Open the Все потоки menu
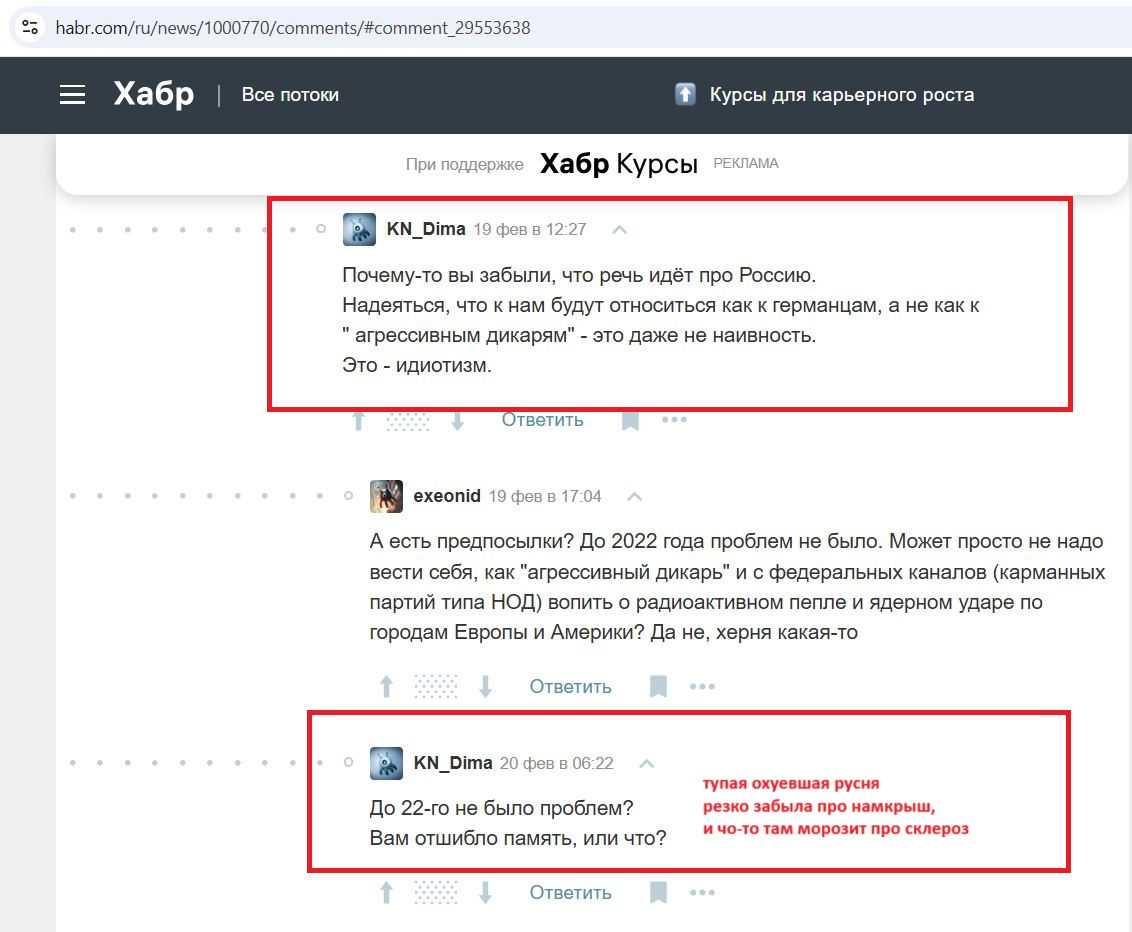This screenshot has width=1132, height=932. pos(290,95)
